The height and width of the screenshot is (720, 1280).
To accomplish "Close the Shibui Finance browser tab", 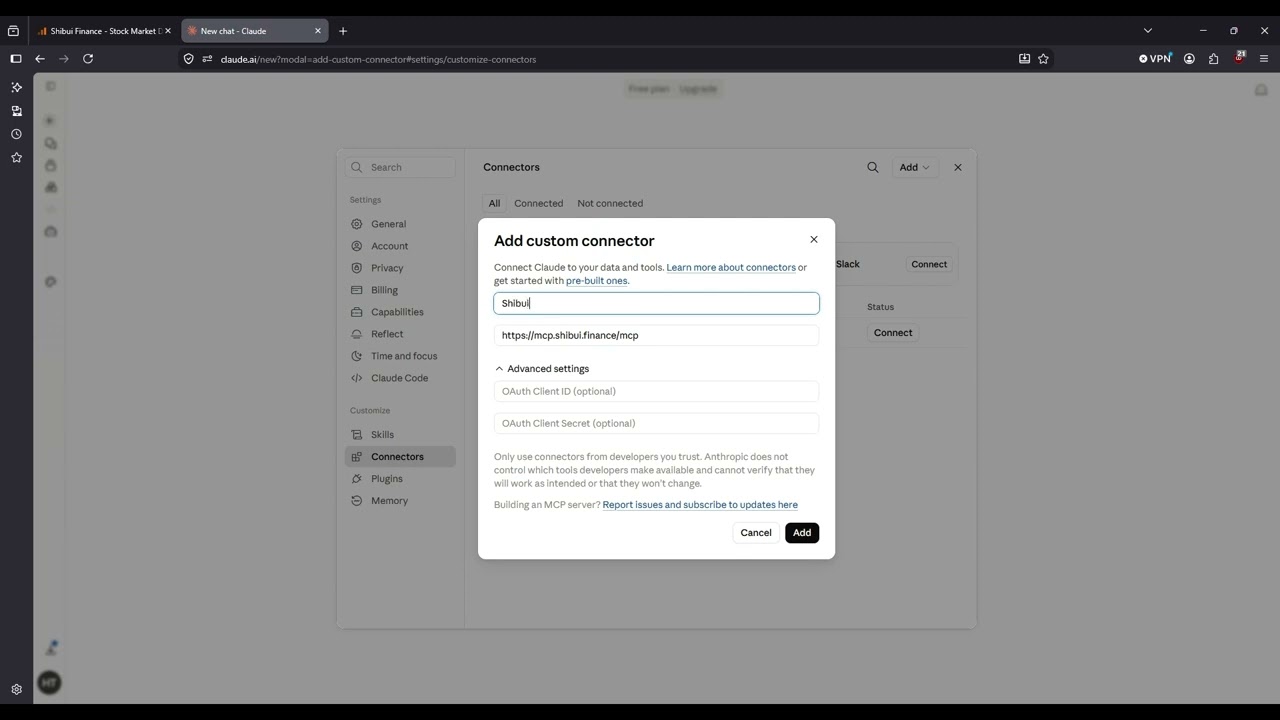I will click(168, 31).
